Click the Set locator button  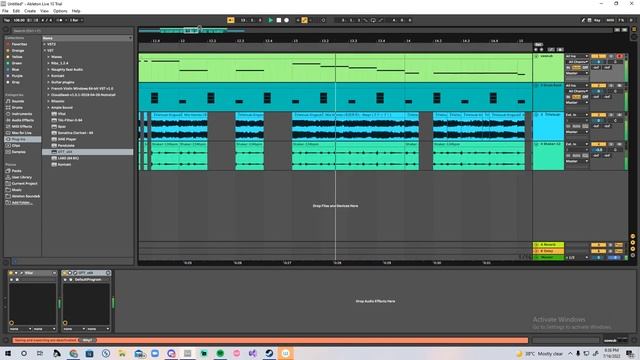(538, 44)
